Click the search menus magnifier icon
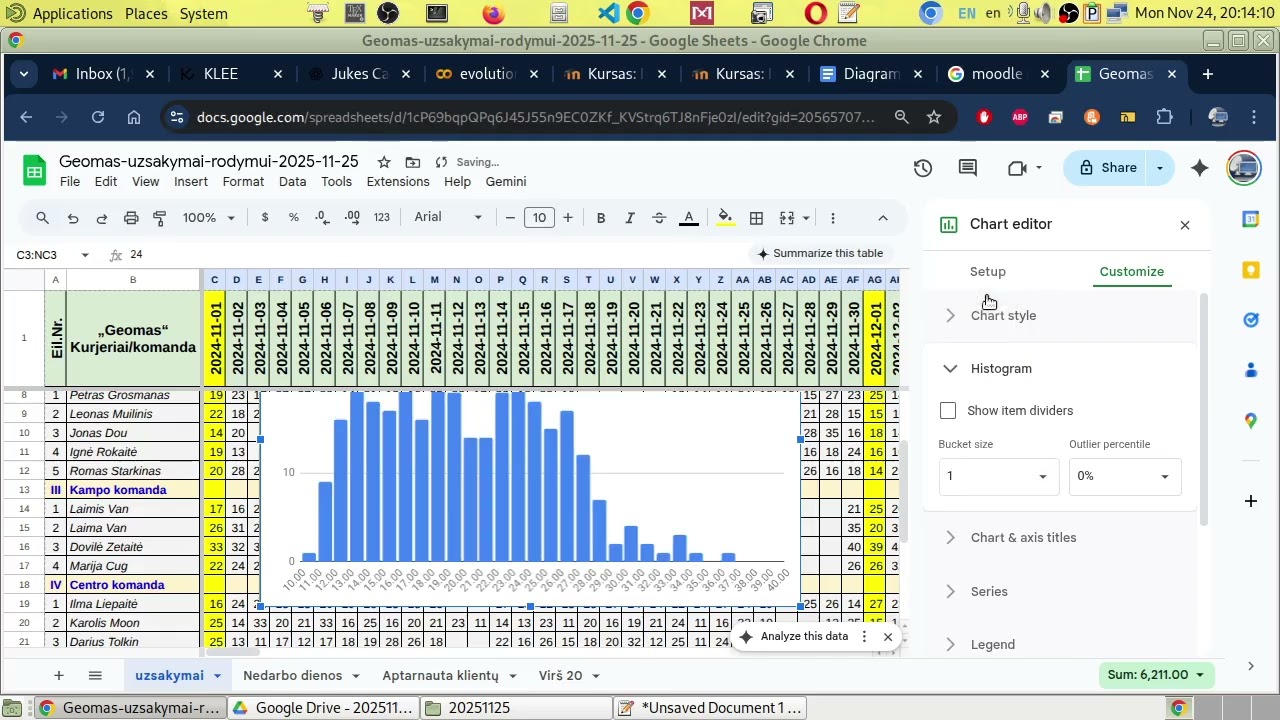 pyautogui.click(x=42, y=218)
